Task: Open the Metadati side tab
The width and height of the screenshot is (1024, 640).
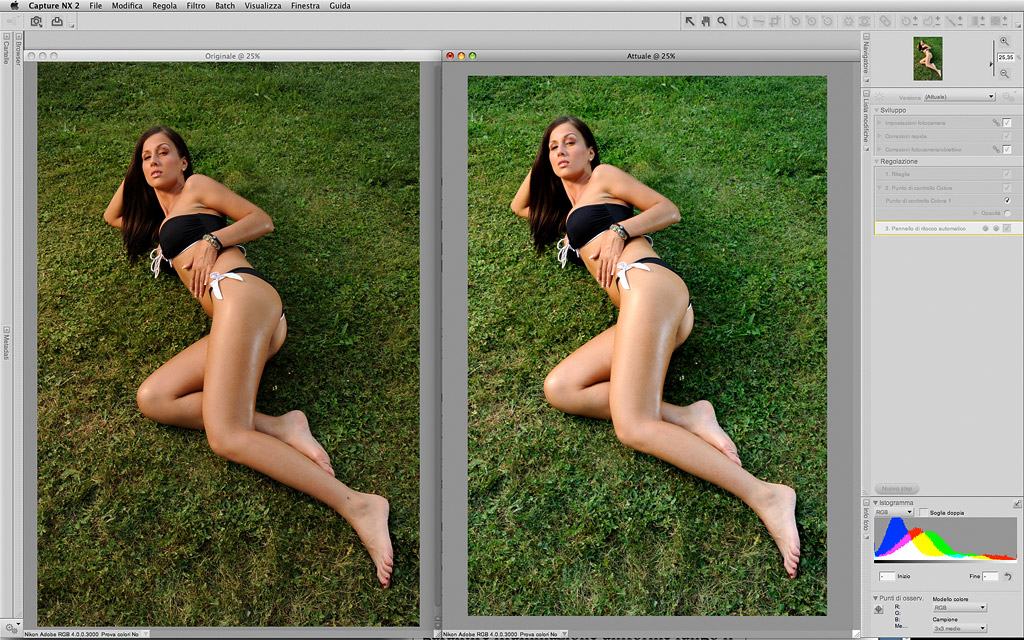Action: (6, 343)
